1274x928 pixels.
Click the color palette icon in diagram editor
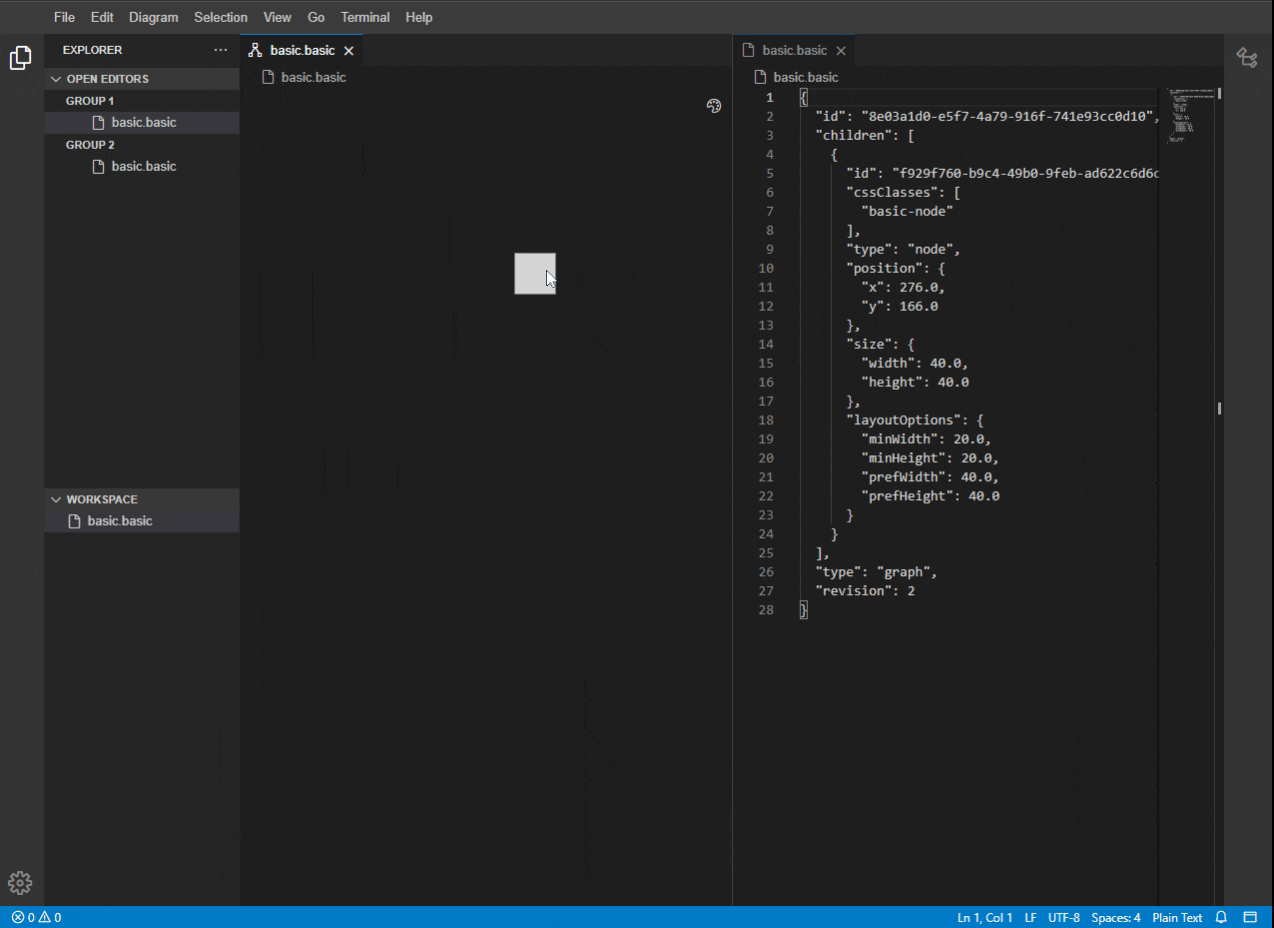pyautogui.click(x=714, y=106)
